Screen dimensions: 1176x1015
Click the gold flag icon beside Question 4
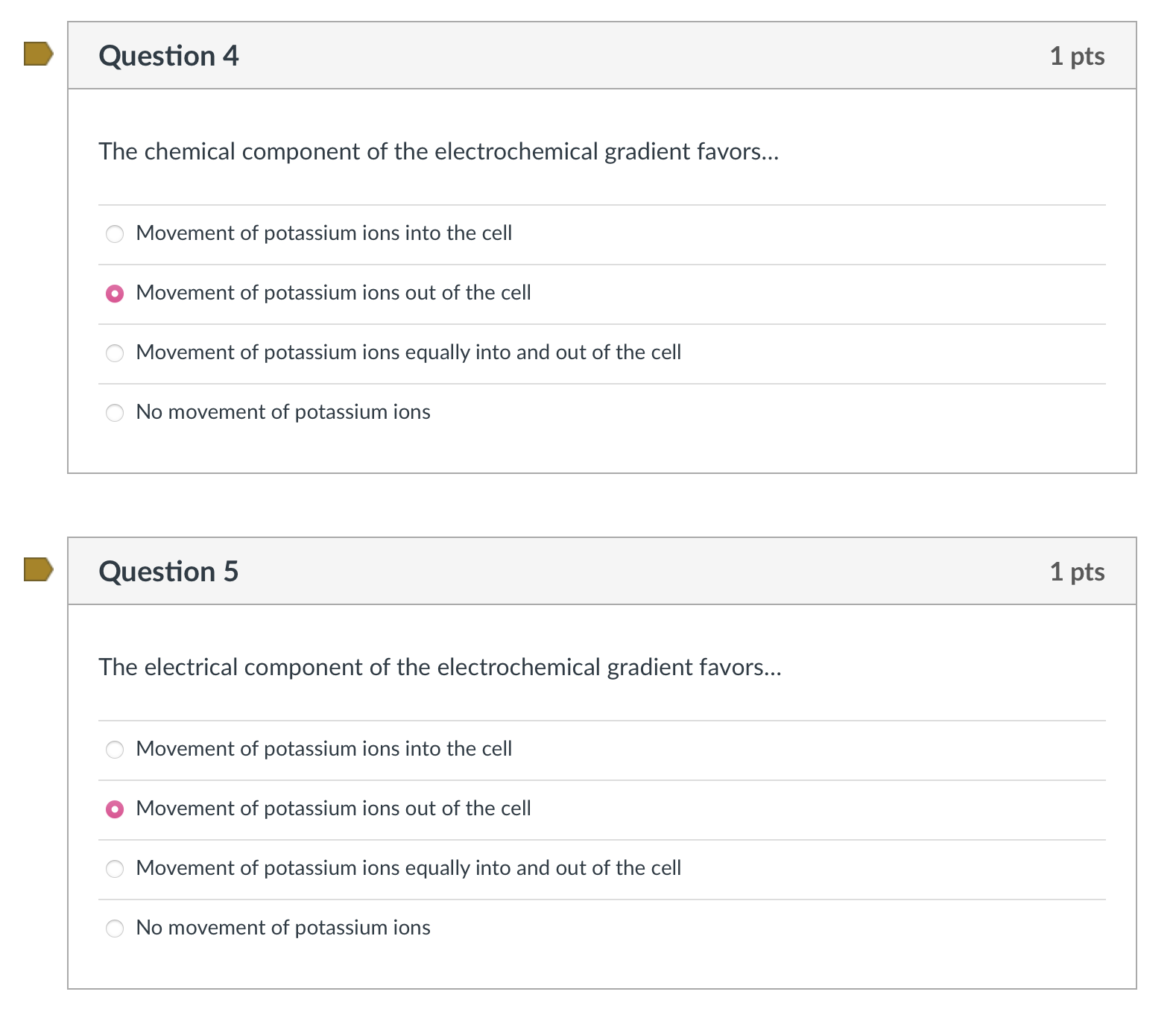(37, 54)
